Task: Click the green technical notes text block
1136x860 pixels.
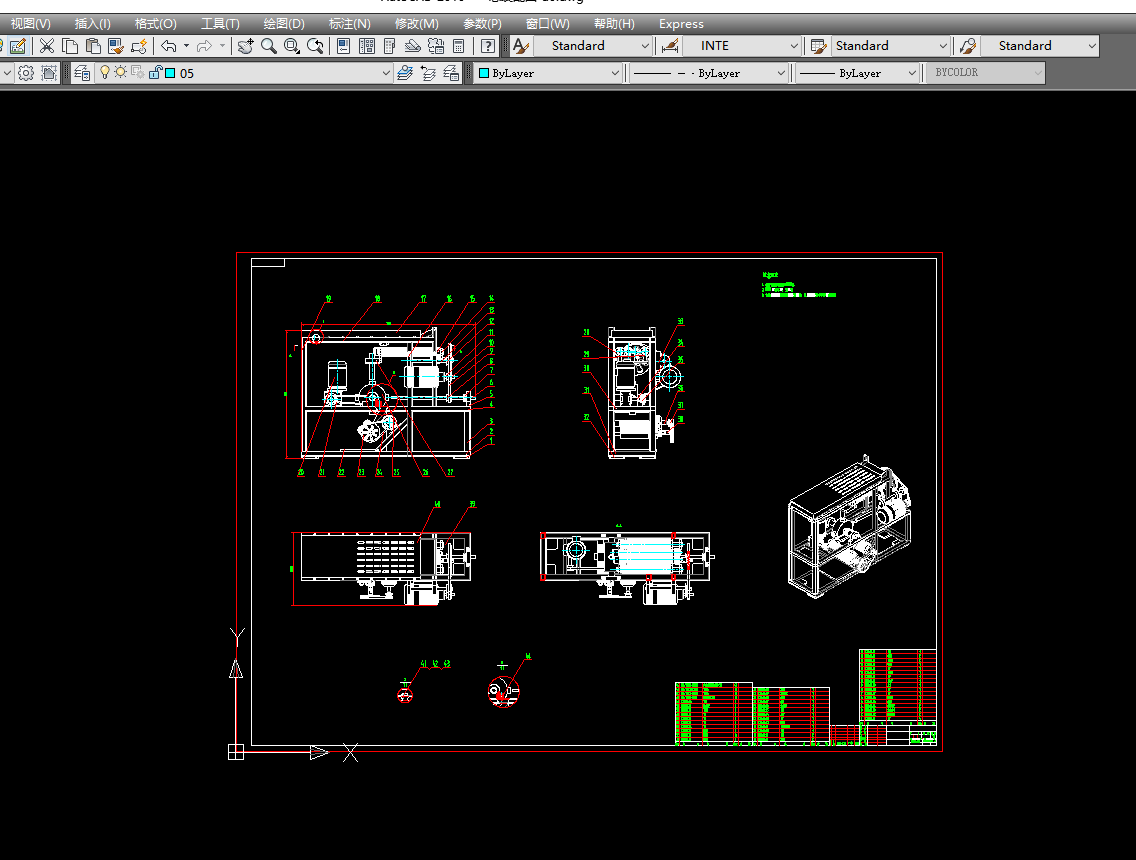Action: (799, 285)
